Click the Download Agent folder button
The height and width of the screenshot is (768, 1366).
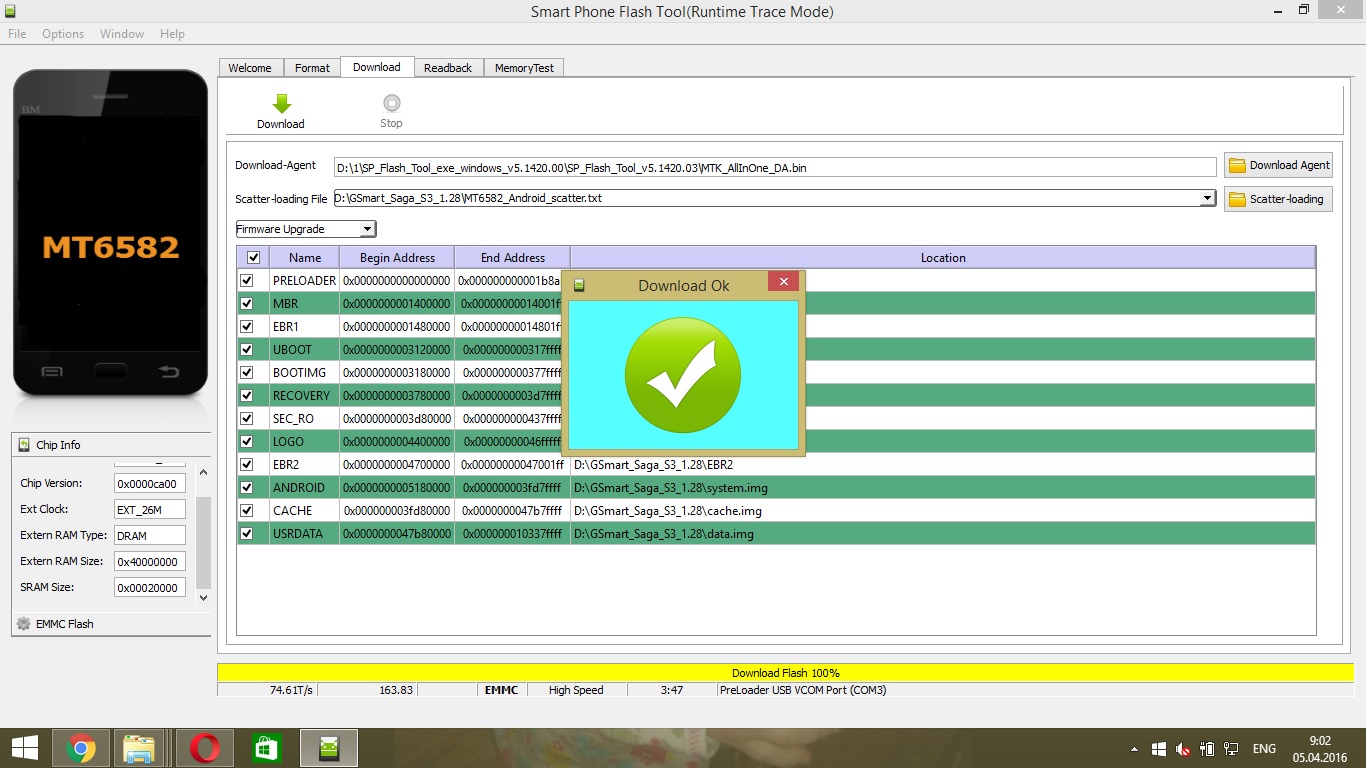coord(1278,165)
